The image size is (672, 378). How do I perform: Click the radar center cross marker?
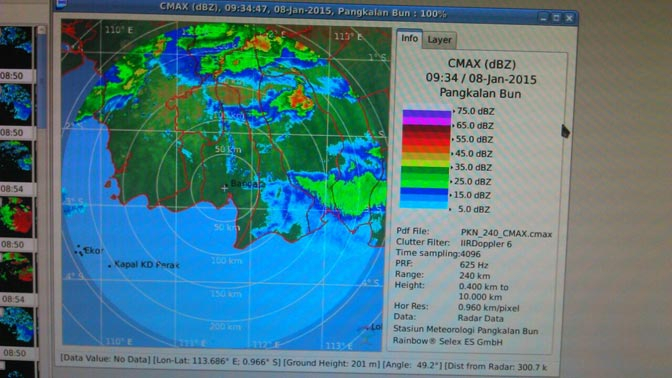tap(225, 188)
